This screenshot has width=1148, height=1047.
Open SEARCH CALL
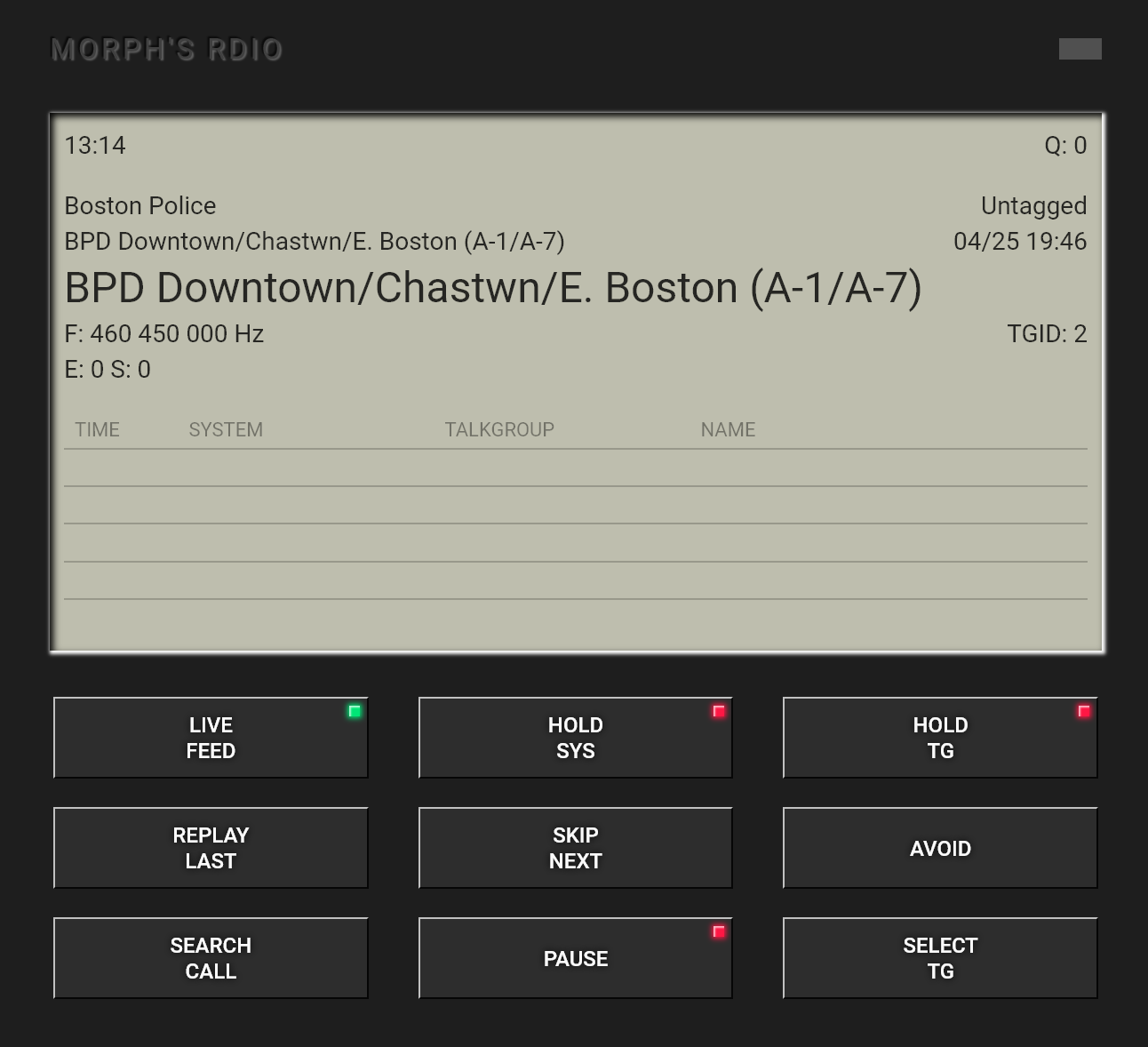(211, 958)
